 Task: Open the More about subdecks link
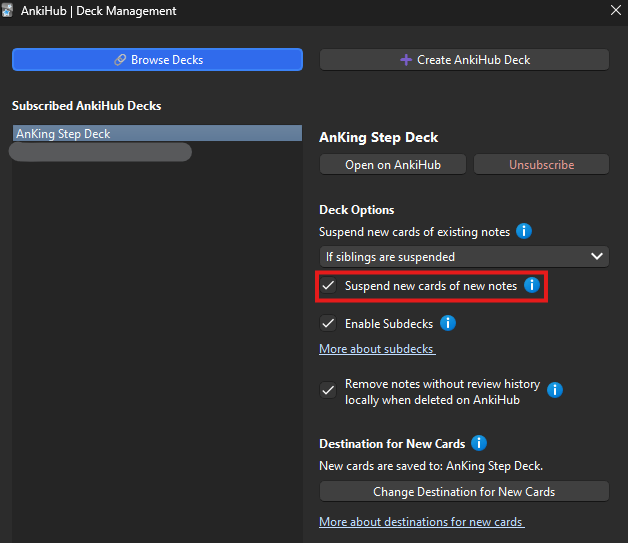point(377,349)
